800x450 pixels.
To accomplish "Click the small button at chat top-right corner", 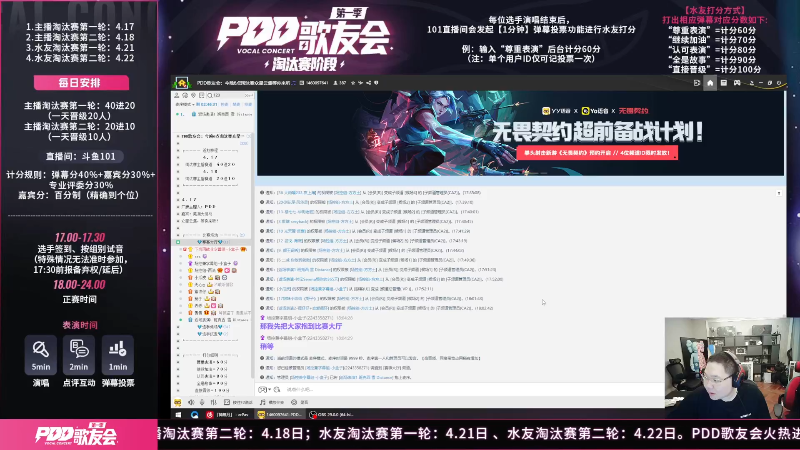I will click(779, 193).
